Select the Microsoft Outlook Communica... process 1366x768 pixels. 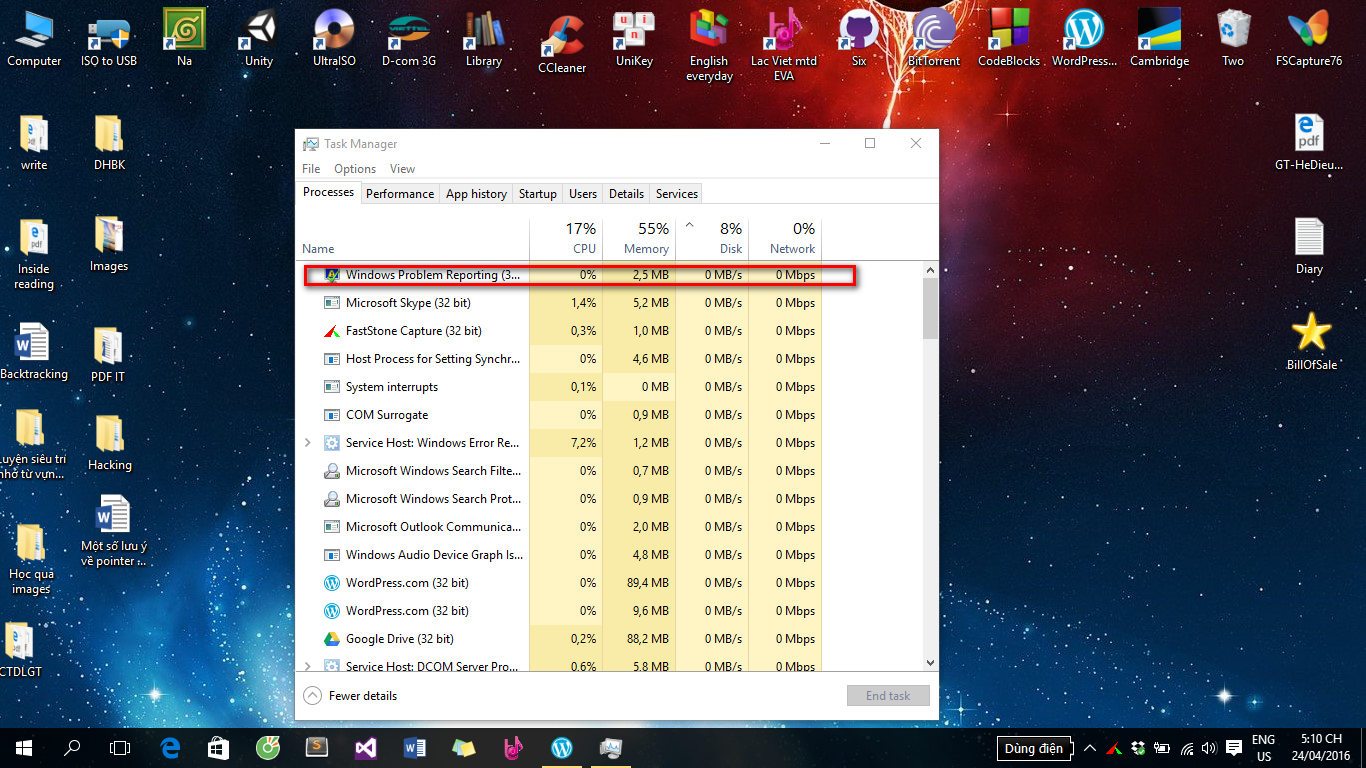point(561,527)
